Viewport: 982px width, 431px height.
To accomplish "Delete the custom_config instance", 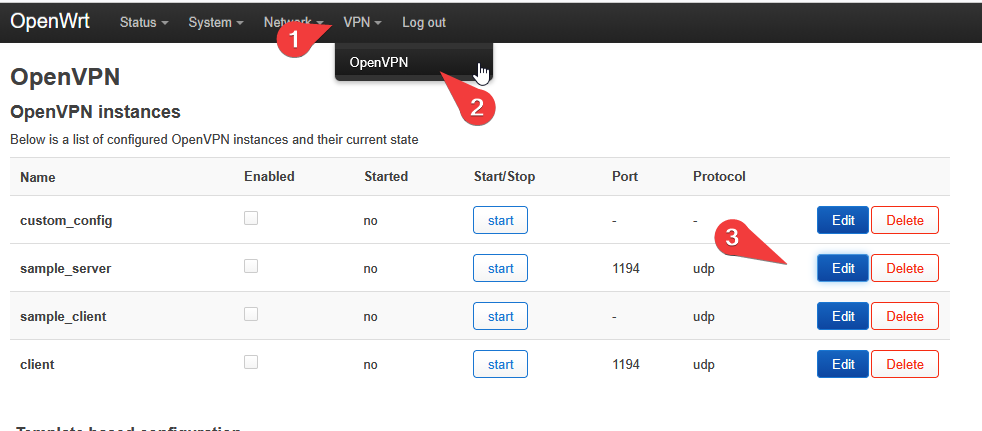I will coord(905,221).
